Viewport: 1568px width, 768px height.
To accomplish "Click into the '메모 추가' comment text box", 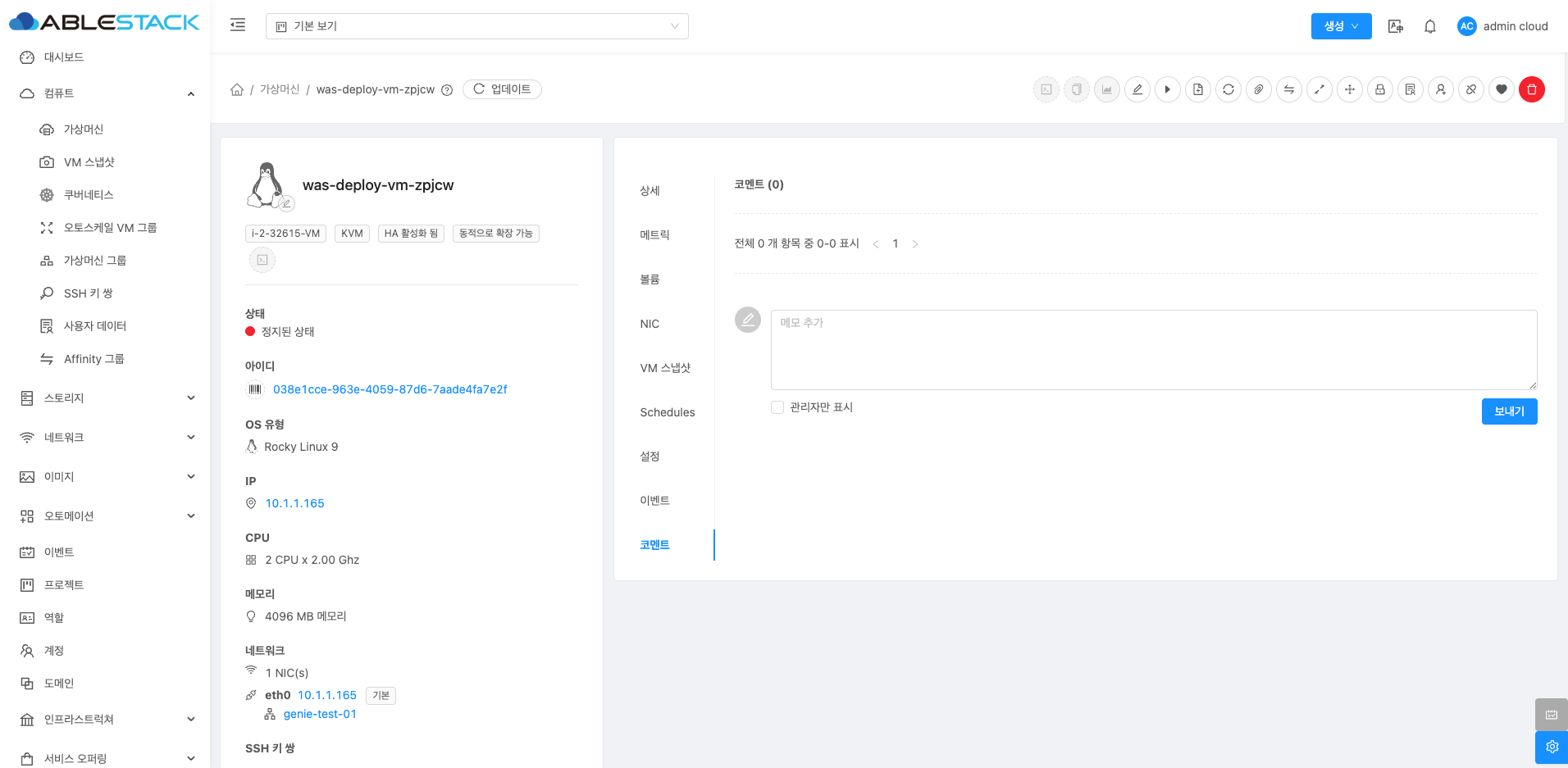I will click(1153, 349).
